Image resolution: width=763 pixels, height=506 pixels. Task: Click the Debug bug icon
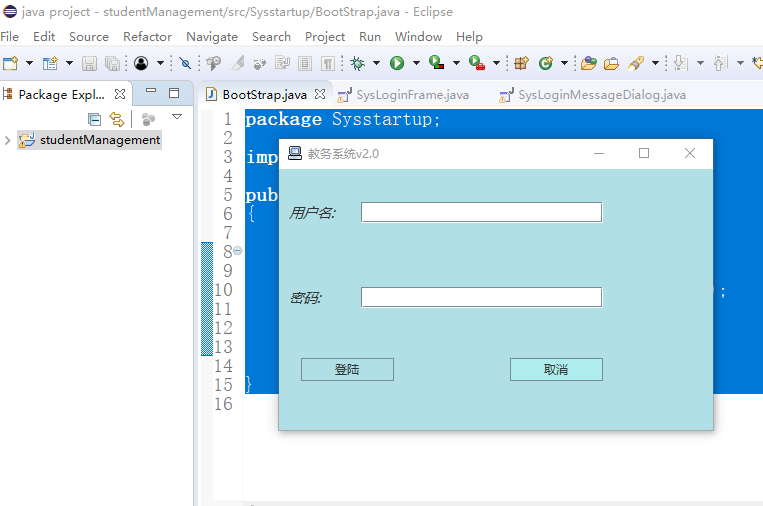358,63
